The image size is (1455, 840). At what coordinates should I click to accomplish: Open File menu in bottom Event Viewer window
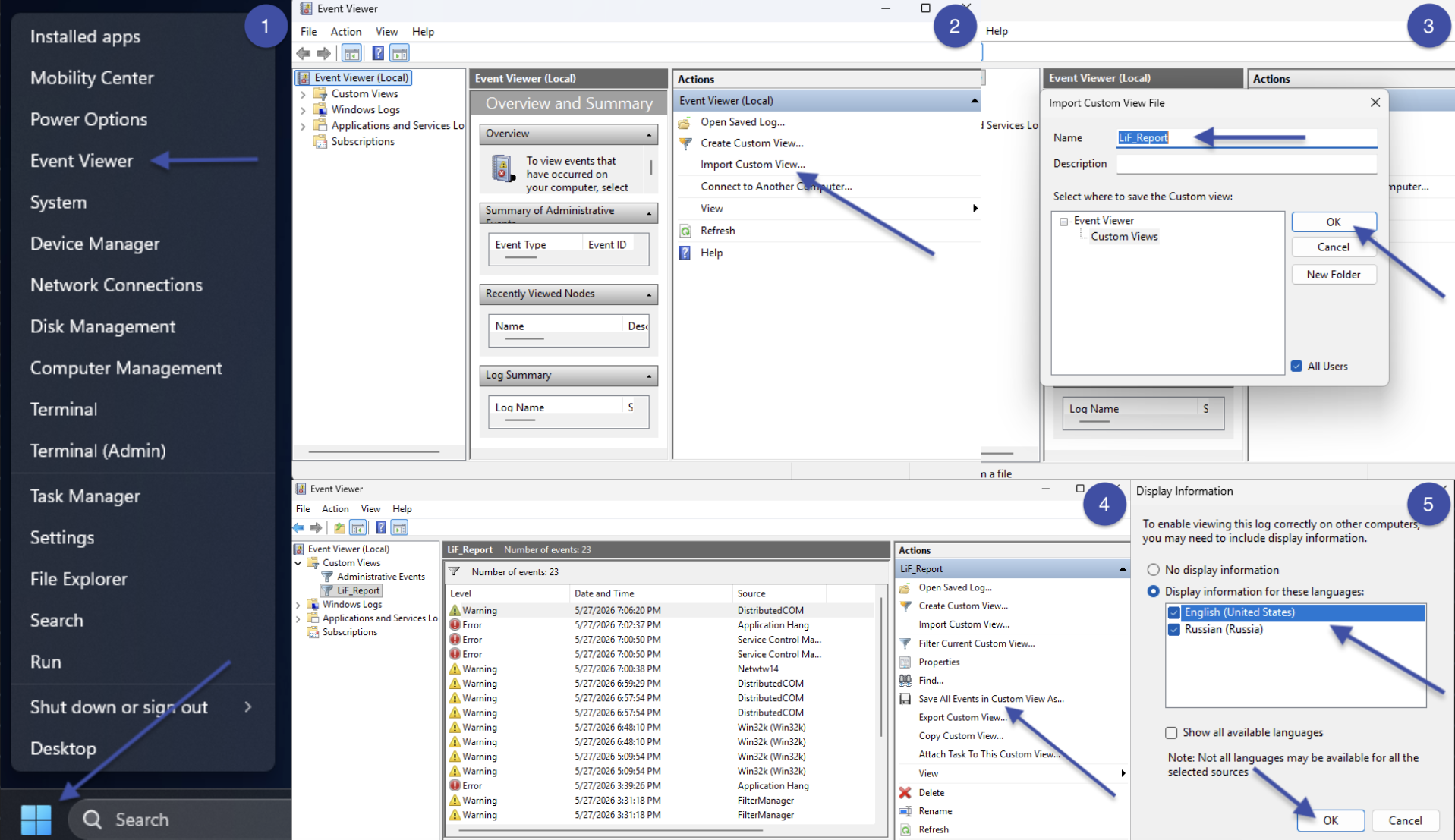(x=303, y=509)
